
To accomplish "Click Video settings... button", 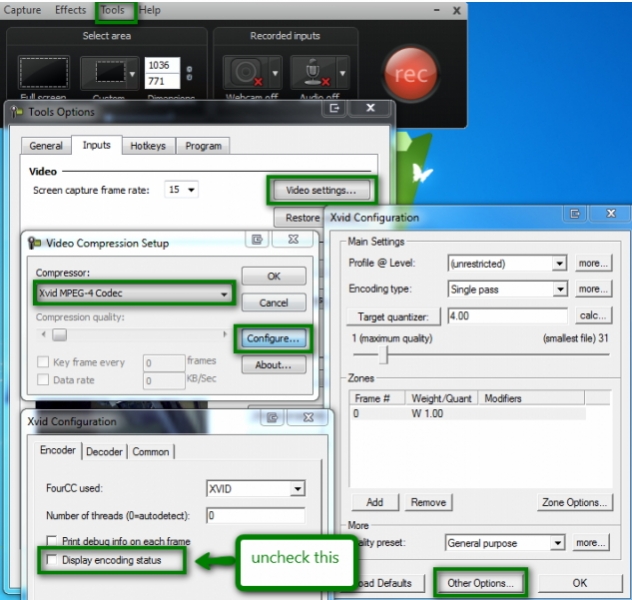I will point(321,190).
